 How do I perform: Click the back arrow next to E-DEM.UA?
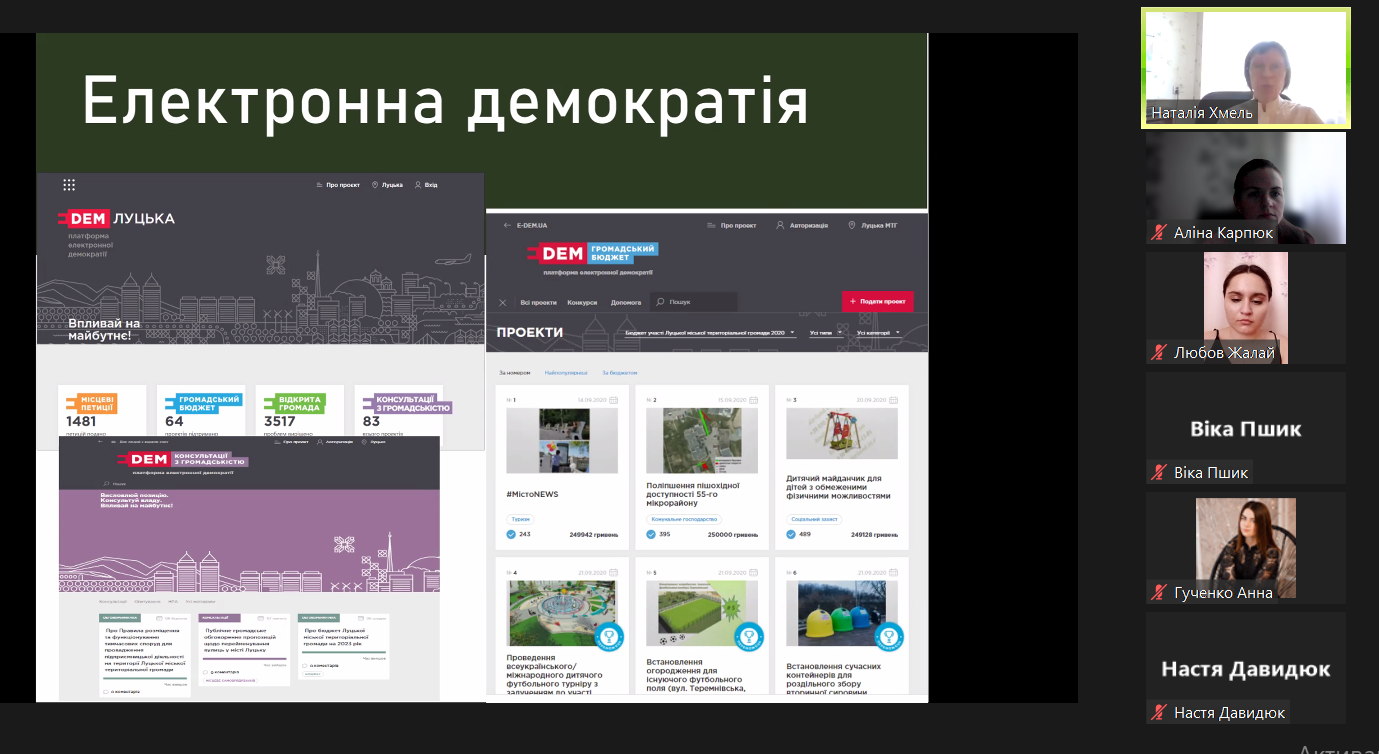click(x=507, y=224)
